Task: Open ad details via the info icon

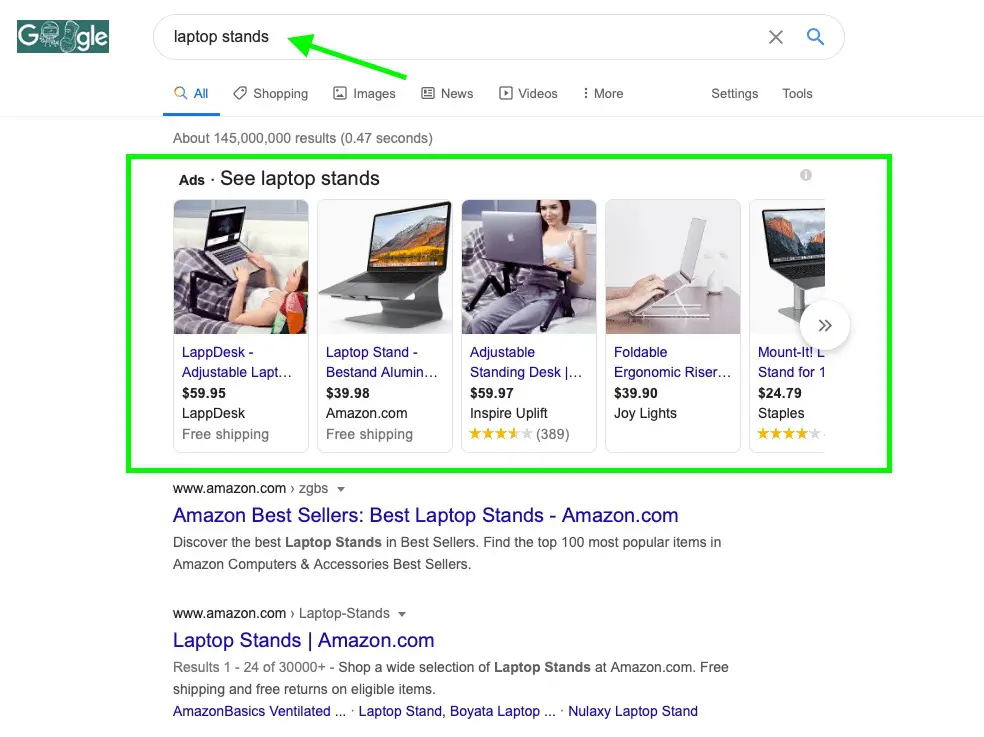Action: pyautogui.click(x=806, y=174)
